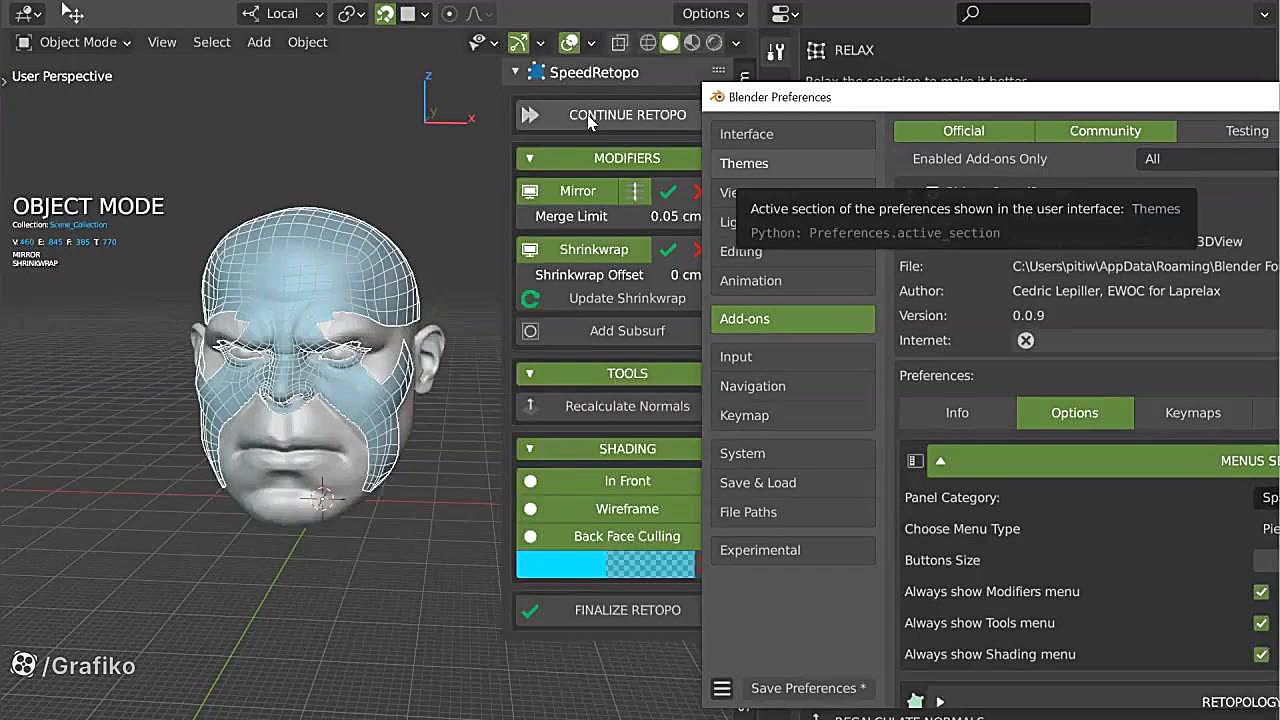Switch to the Keymaps tab
Screen dimensions: 1280x720
pyautogui.click(x=1193, y=413)
